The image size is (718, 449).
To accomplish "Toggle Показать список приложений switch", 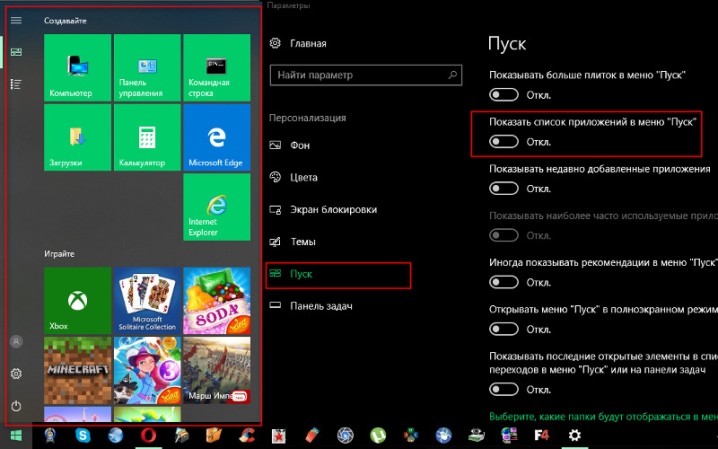I will pos(504,141).
